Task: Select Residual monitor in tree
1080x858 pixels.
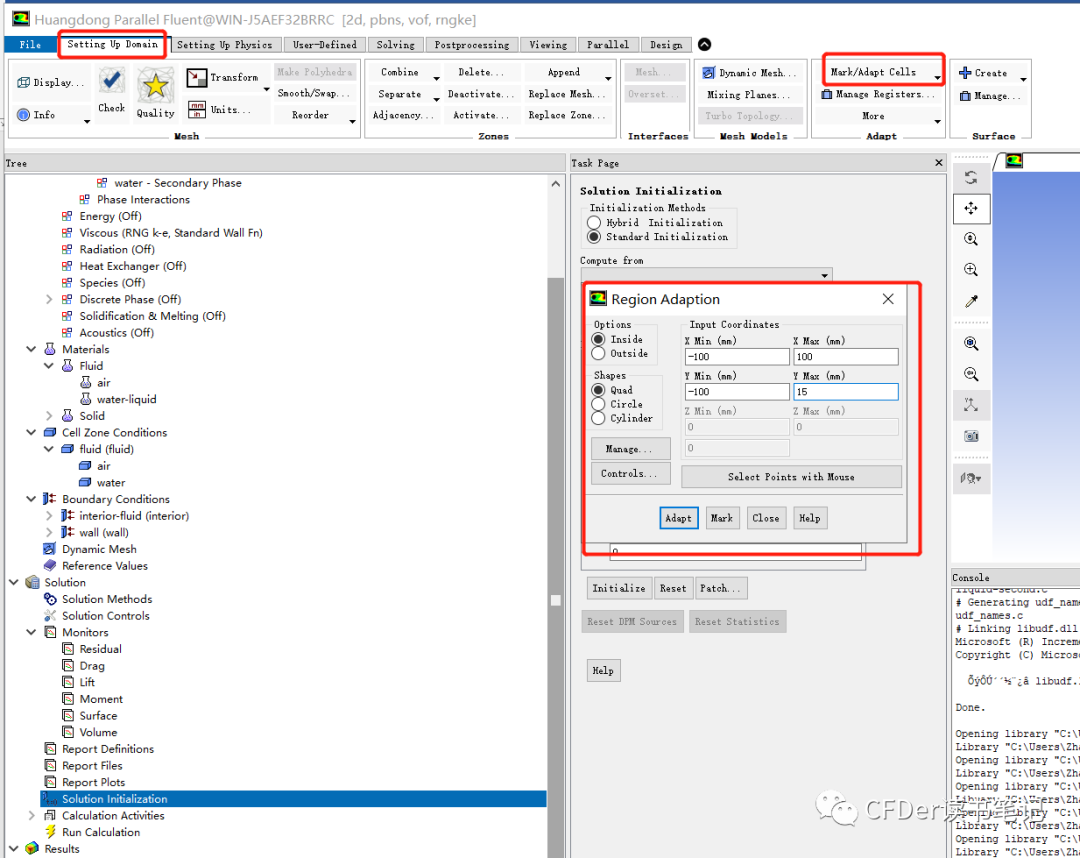Action: [x=100, y=649]
